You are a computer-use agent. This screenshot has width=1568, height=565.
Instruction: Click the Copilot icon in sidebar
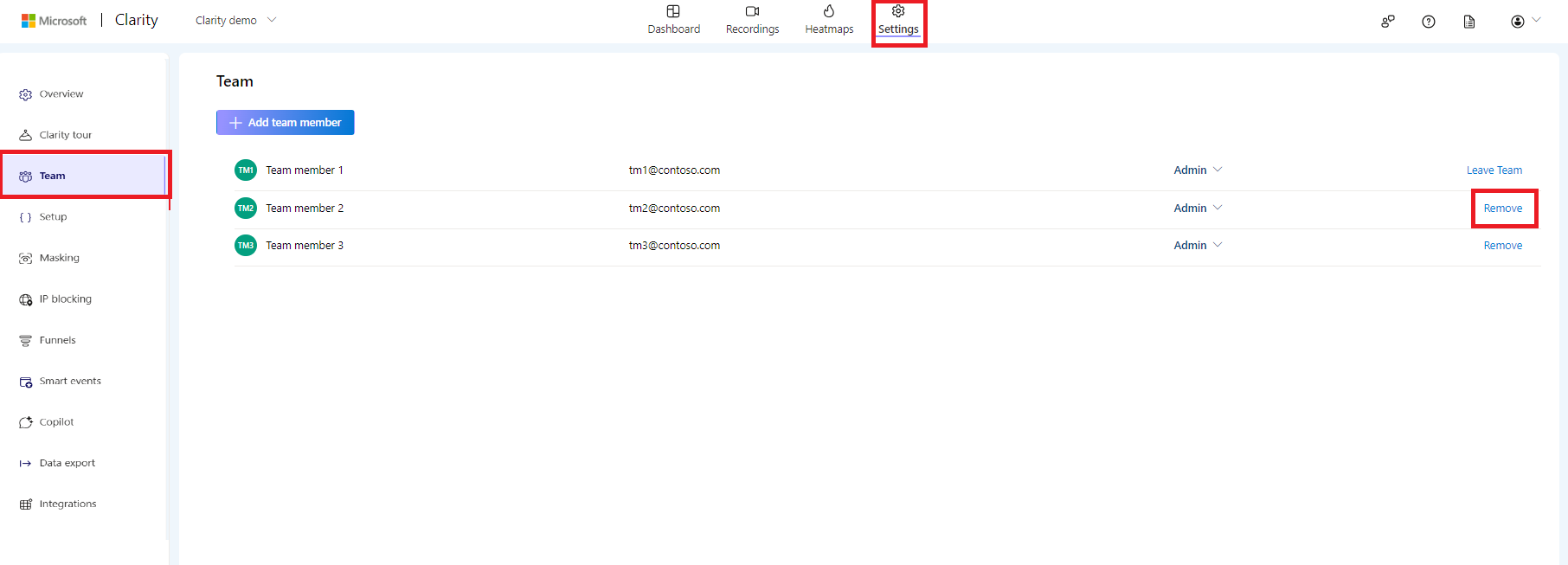coord(26,422)
